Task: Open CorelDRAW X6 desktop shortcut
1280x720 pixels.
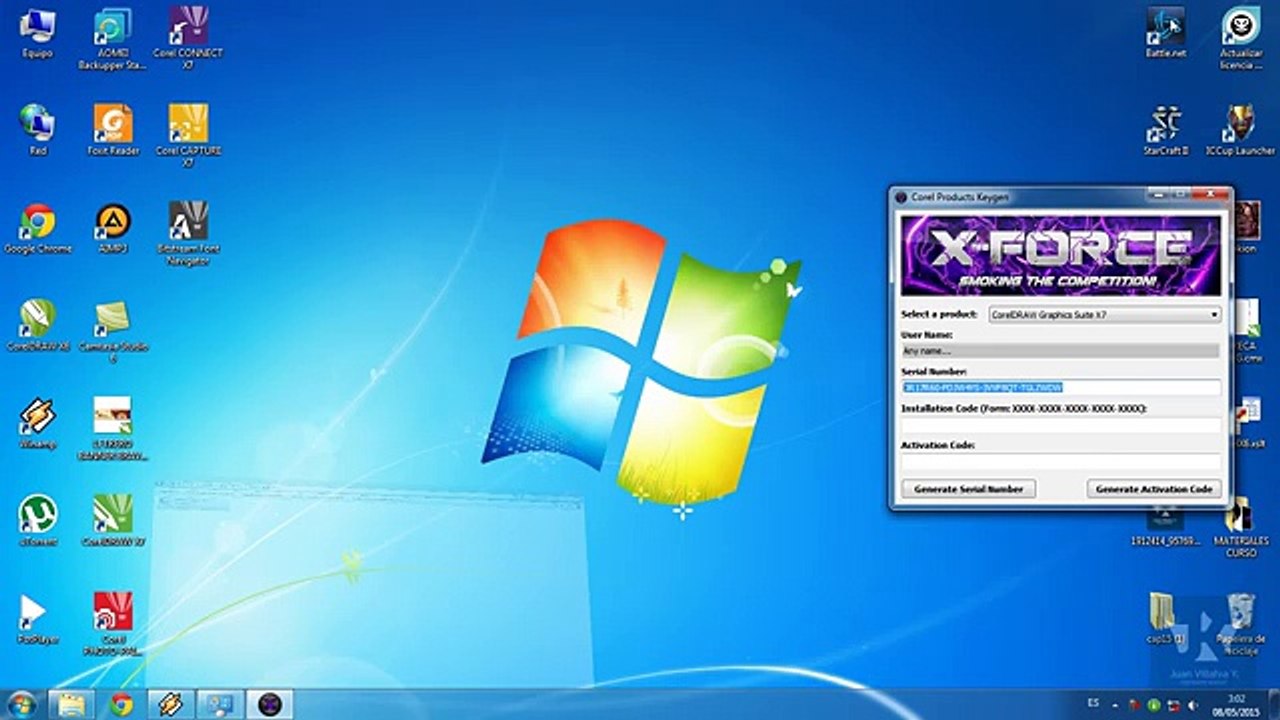Action: tap(37, 326)
